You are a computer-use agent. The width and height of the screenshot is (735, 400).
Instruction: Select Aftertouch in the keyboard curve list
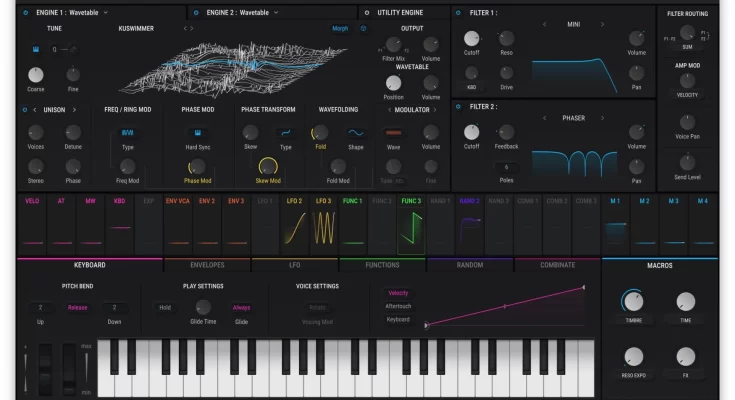pos(398,306)
